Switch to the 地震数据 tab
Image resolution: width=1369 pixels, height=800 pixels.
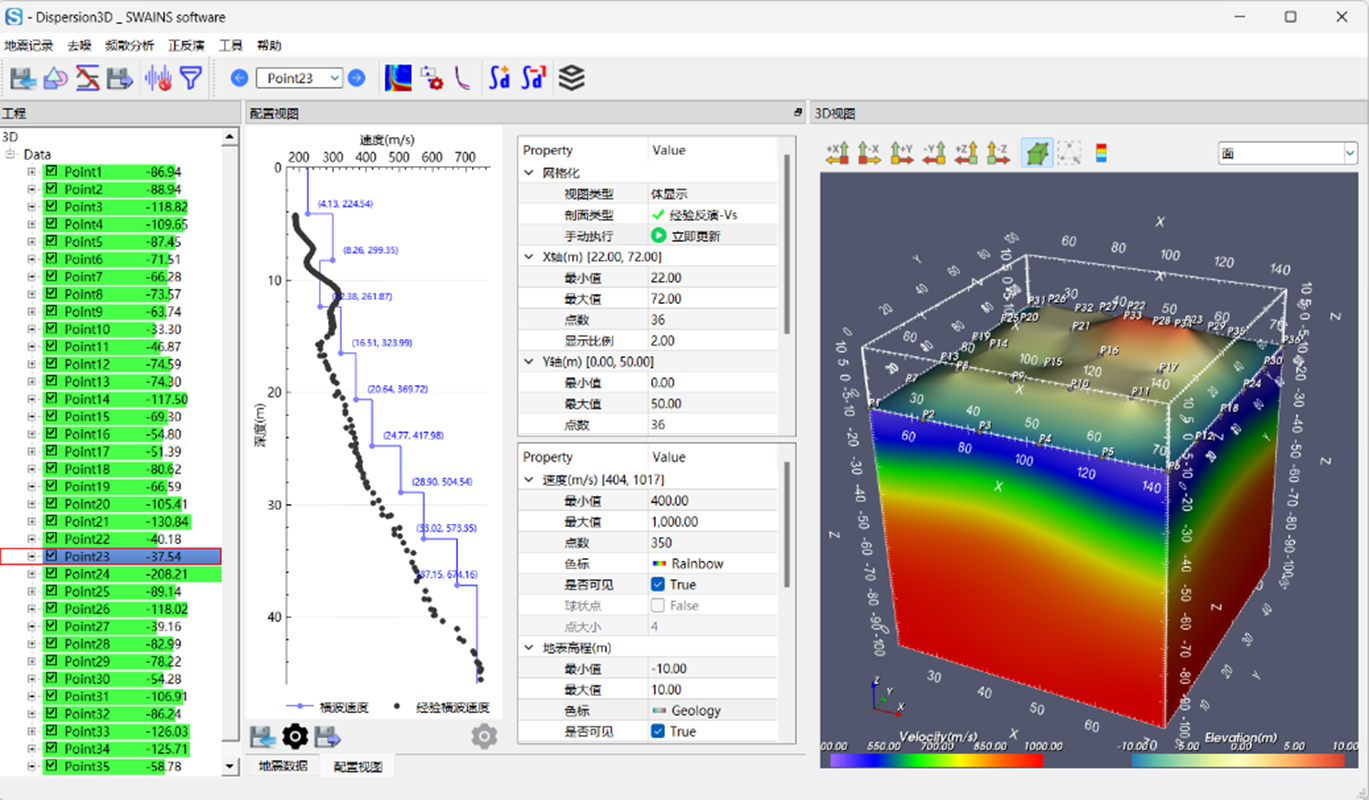(283, 767)
